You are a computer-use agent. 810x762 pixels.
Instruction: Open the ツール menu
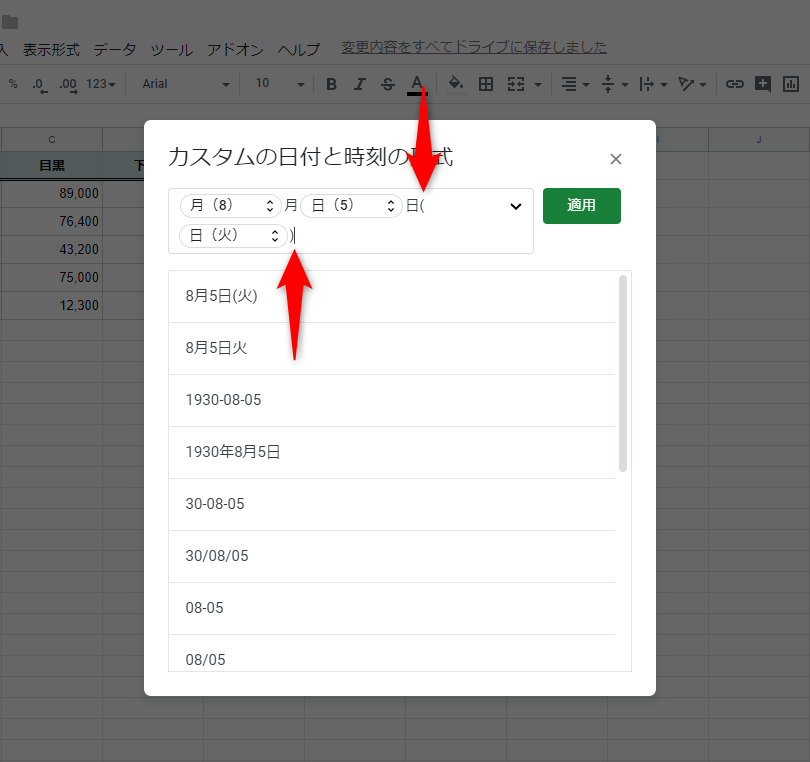pyautogui.click(x=172, y=50)
